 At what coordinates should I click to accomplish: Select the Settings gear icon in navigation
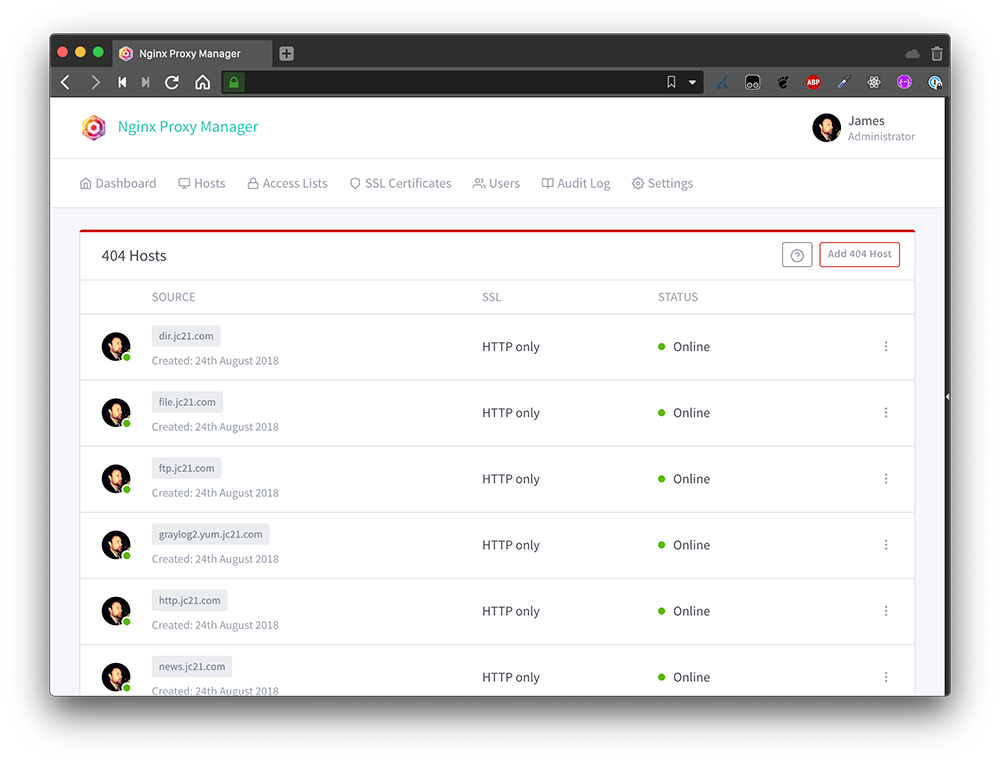637,183
